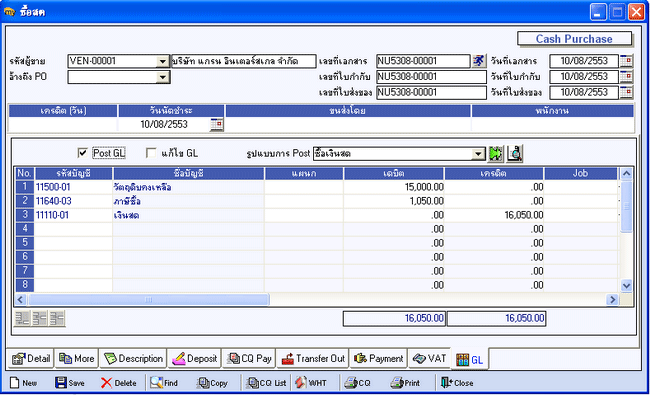Open the Payment tab
The width and height of the screenshot is (650, 395).
[x=379, y=359]
